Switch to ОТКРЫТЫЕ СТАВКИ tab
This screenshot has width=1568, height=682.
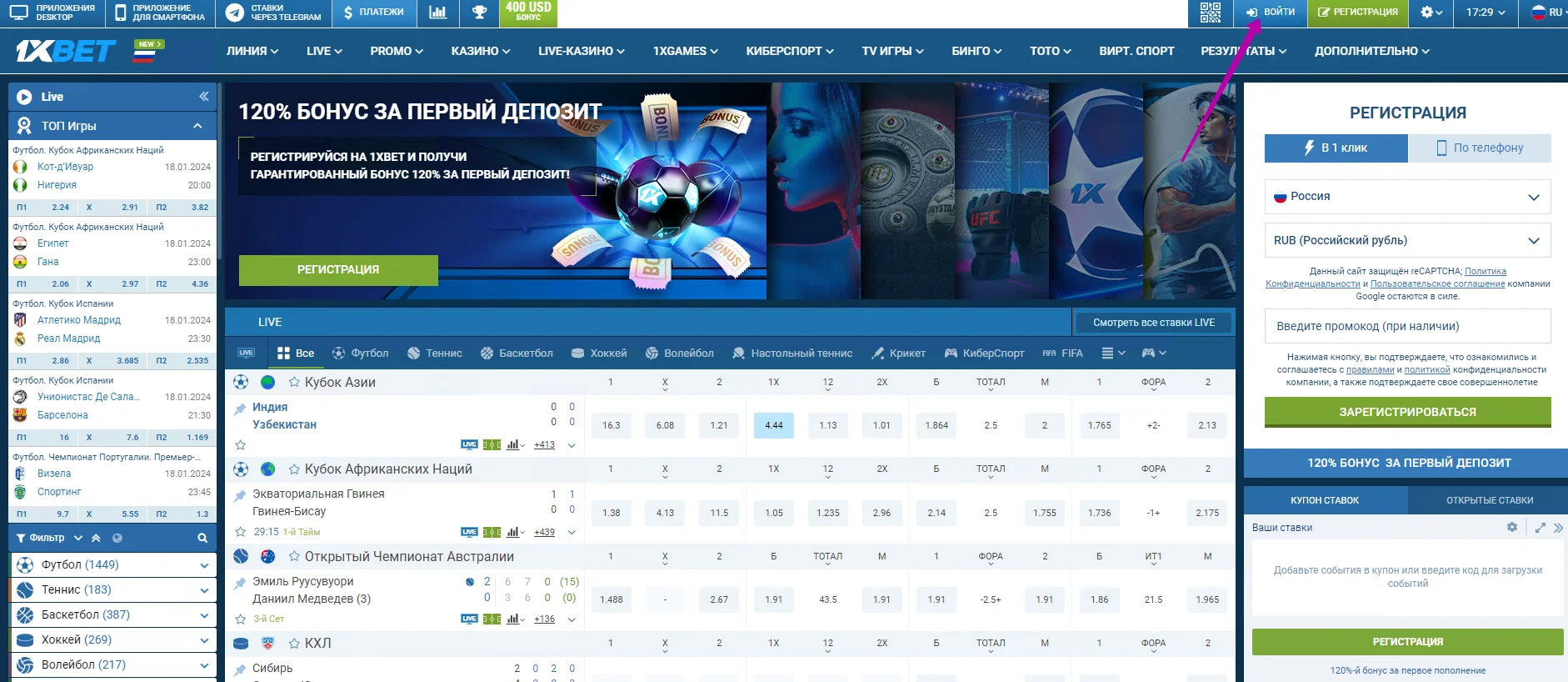pos(1490,500)
